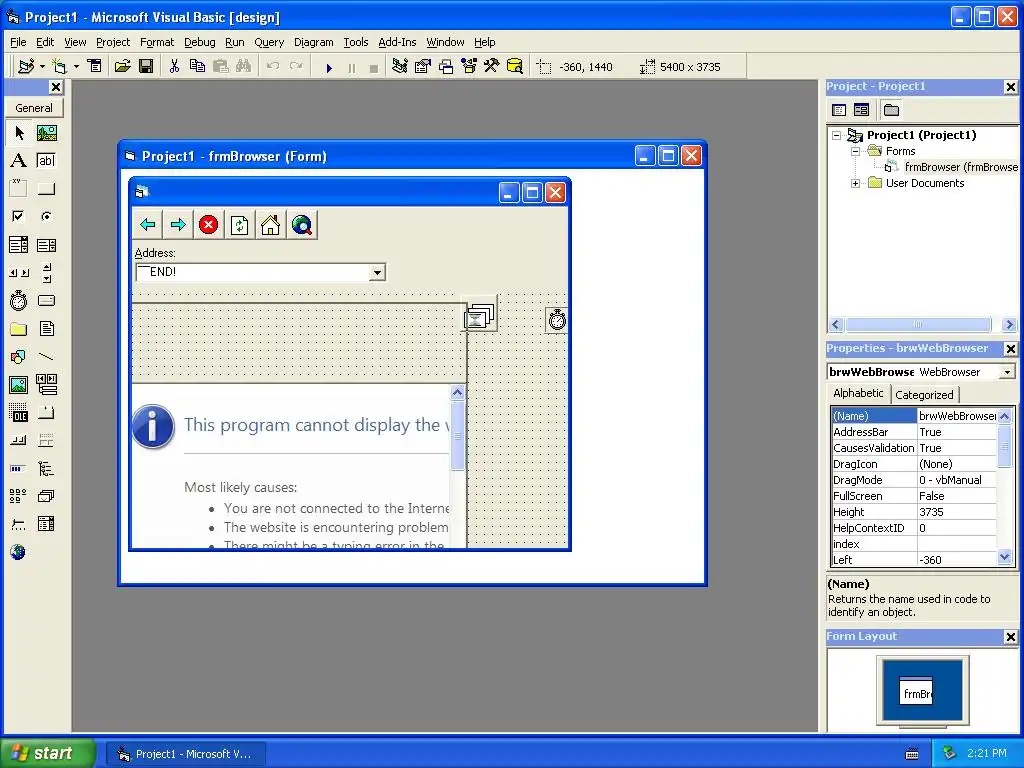Open the Toolbox via the toolbar icon
Image resolution: width=1024 pixels, height=768 pixels.
[492, 66]
